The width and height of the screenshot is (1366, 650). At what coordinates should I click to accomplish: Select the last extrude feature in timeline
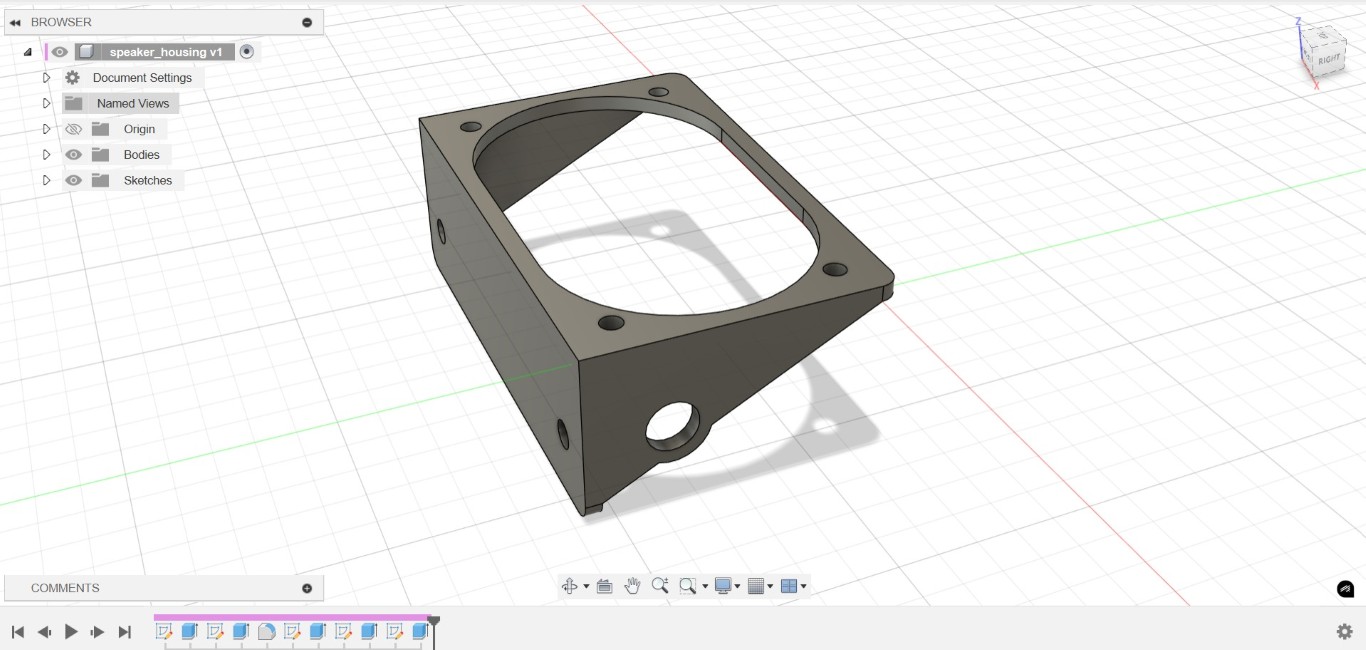(420, 631)
